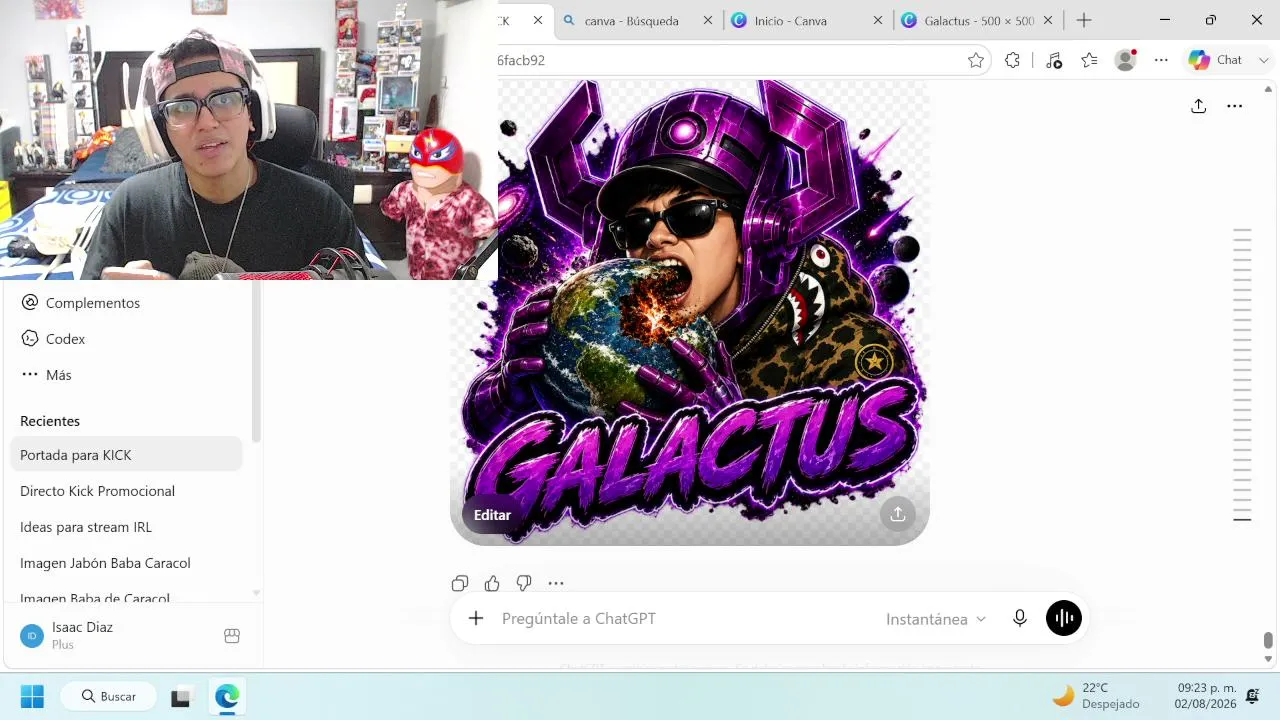Open the Portada para KICK chat

126,455
